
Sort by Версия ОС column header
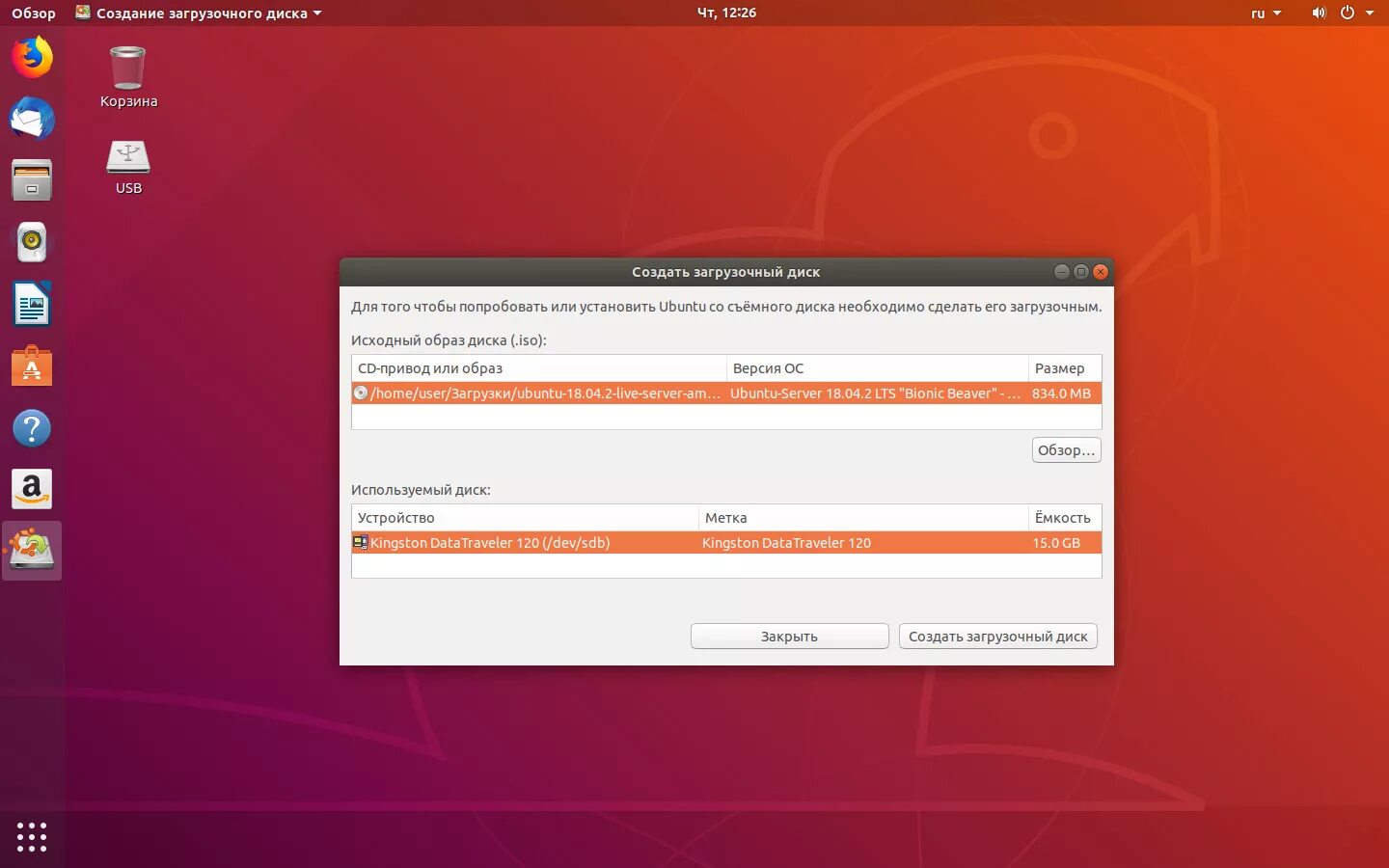coord(877,368)
